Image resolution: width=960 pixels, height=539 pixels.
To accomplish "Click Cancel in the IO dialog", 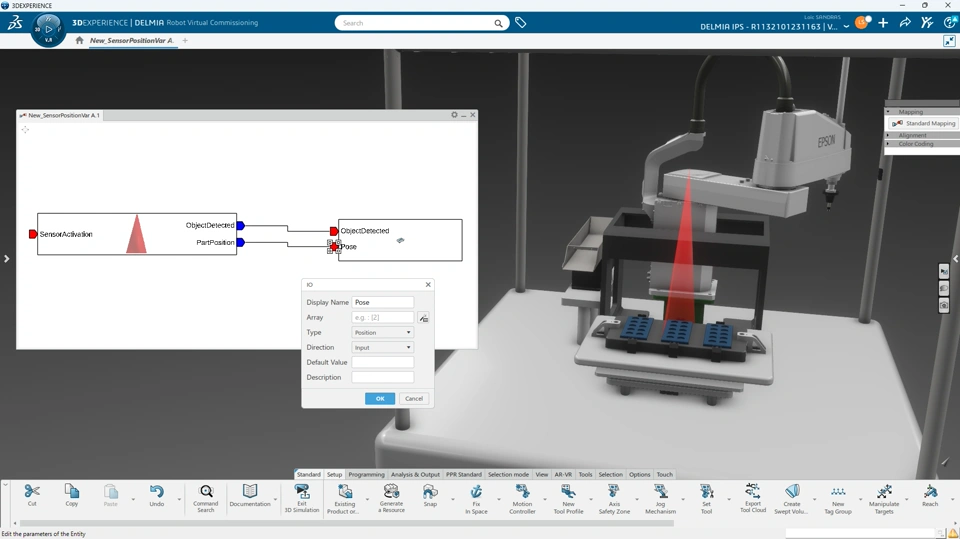I will [414, 398].
